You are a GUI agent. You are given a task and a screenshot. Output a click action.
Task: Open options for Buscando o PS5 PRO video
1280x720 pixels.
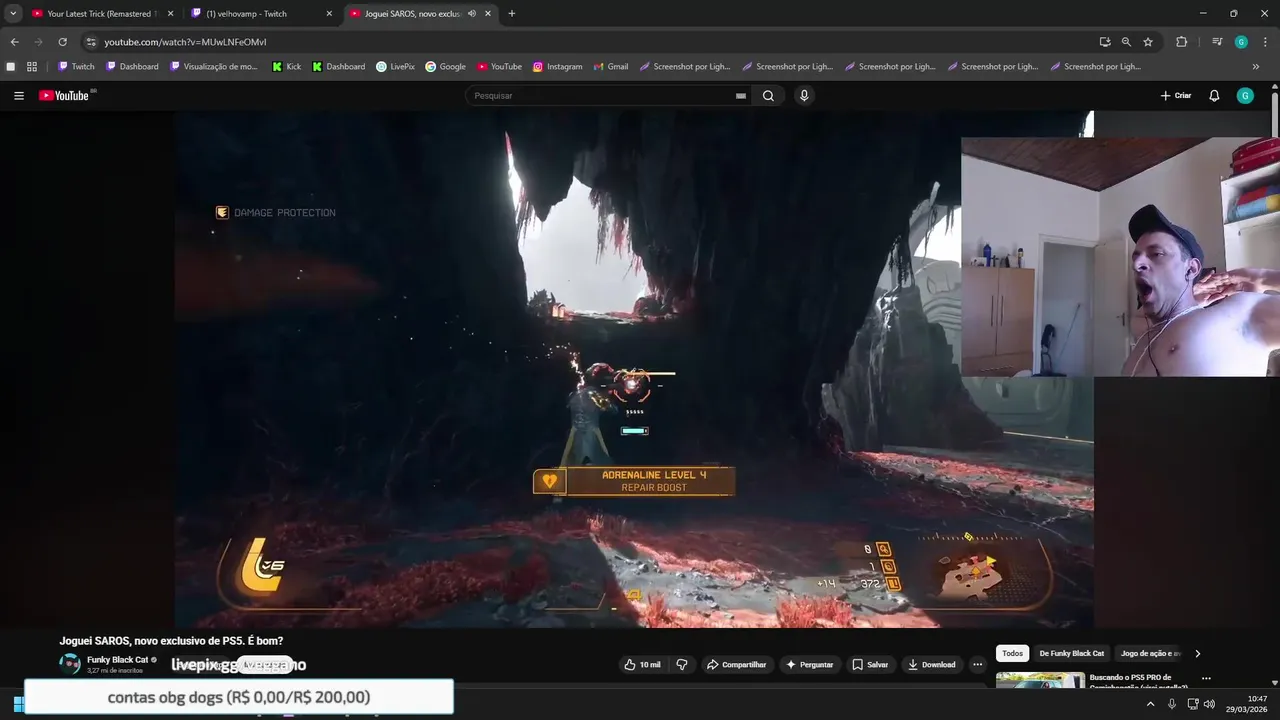(x=1206, y=678)
